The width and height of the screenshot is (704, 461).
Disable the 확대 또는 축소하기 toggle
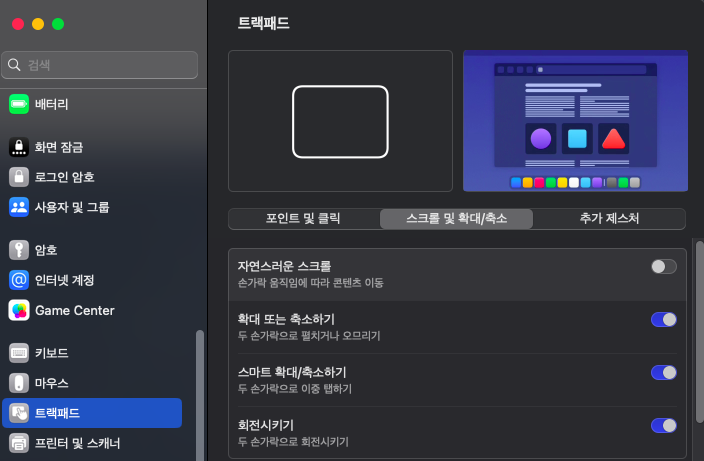point(663,319)
